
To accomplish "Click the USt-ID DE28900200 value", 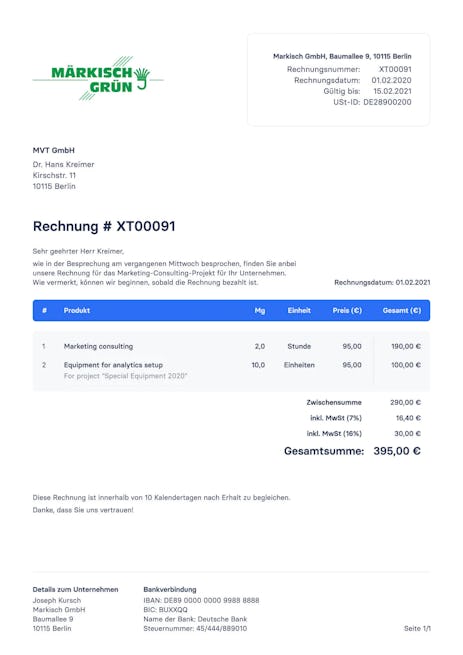I will pyautogui.click(x=387, y=102).
